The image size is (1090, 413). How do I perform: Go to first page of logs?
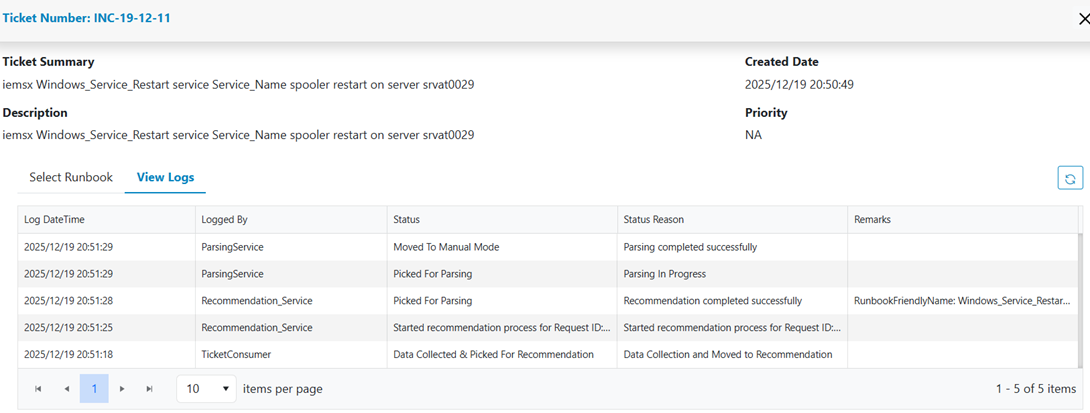(x=38, y=389)
